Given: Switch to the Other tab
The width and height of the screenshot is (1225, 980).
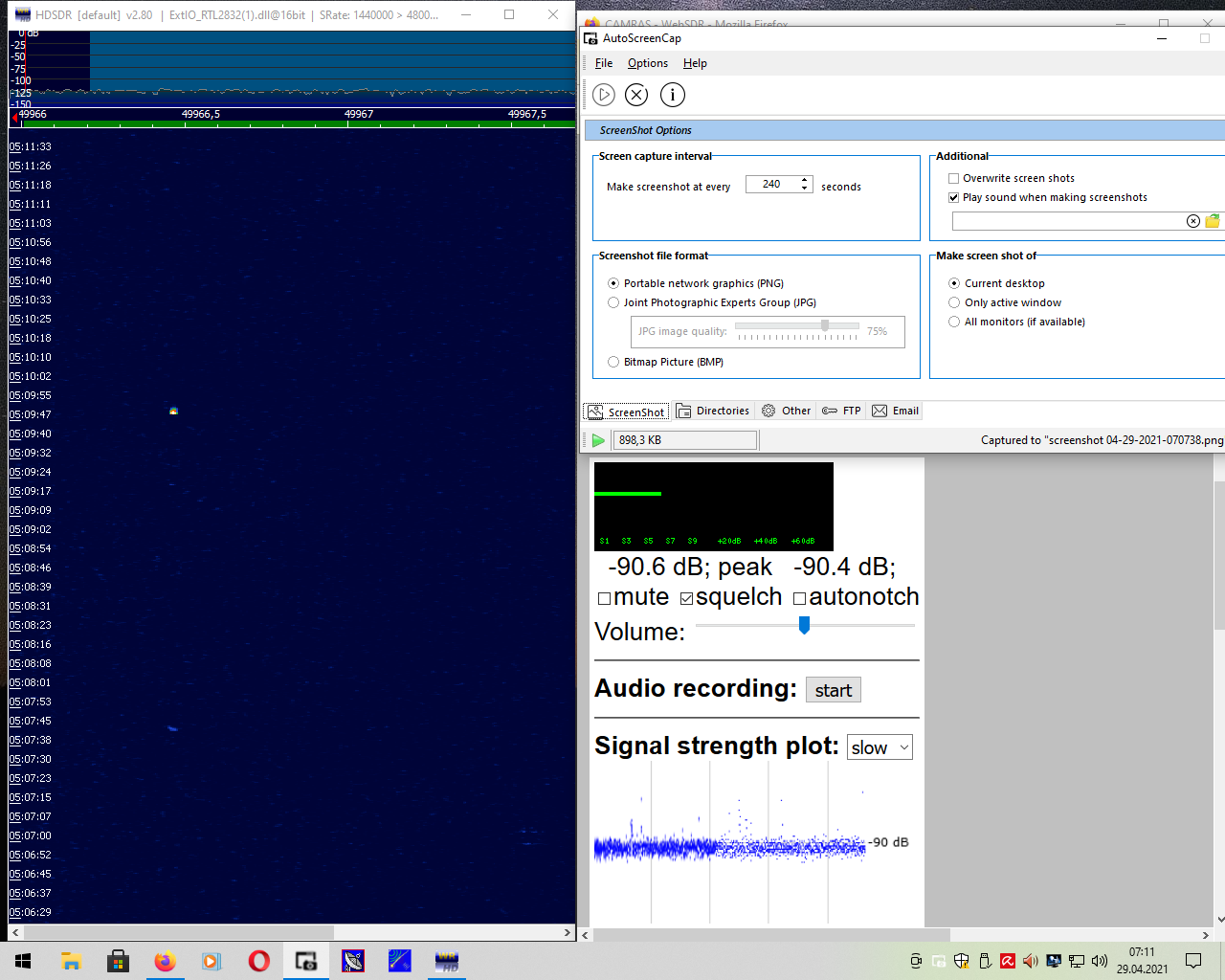Looking at the screenshot, I should pyautogui.click(x=786, y=412).
